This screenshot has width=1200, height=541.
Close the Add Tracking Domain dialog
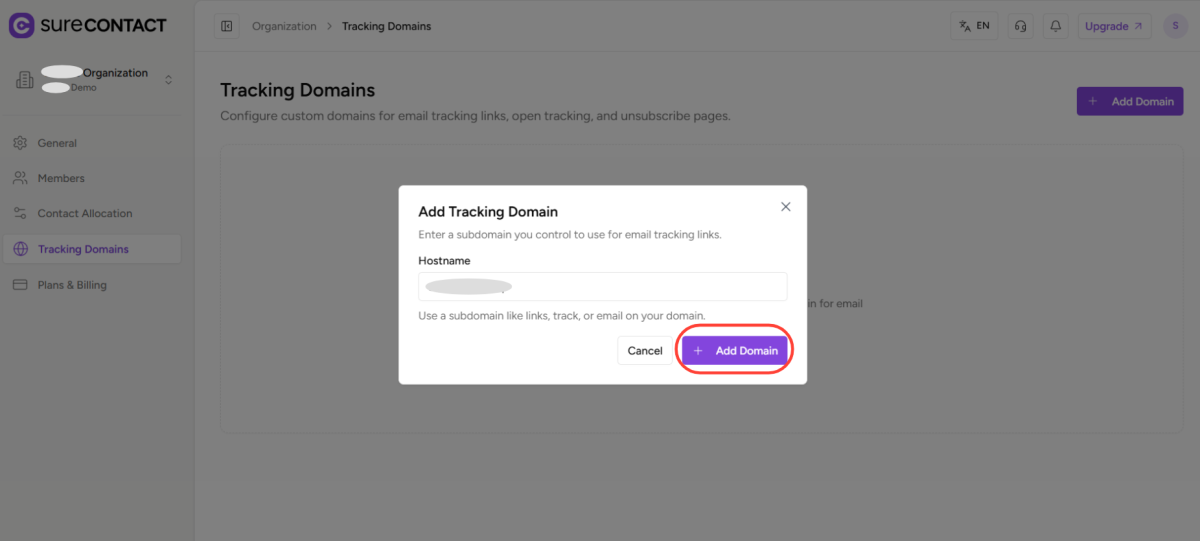(785, 207)
